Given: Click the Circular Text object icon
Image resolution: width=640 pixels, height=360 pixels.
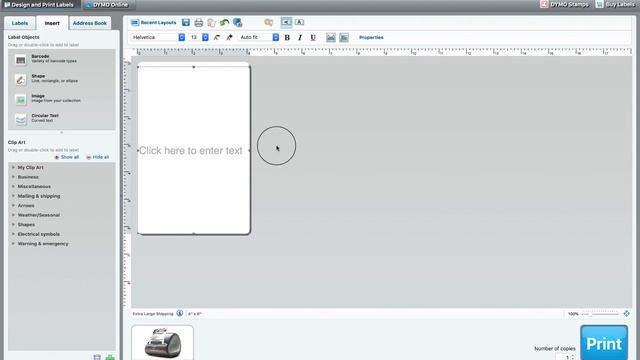Looking at the screenshot, I should pyautogui.click(x=20, y=119).
